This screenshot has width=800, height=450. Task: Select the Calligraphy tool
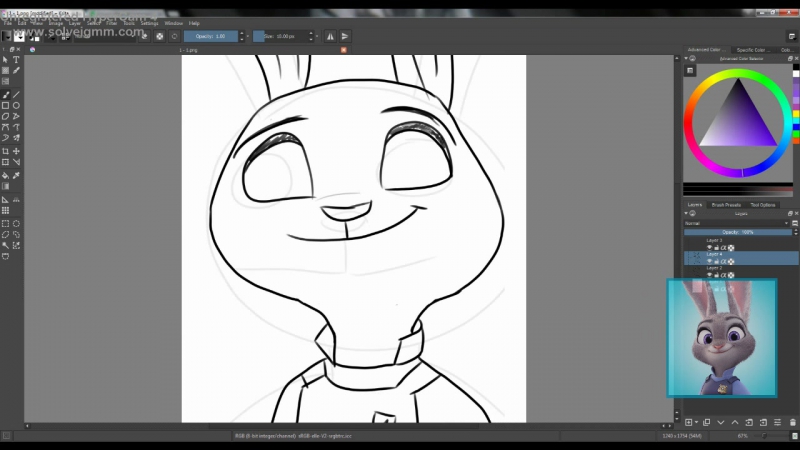pyautogui.click(x=16, y=70)
